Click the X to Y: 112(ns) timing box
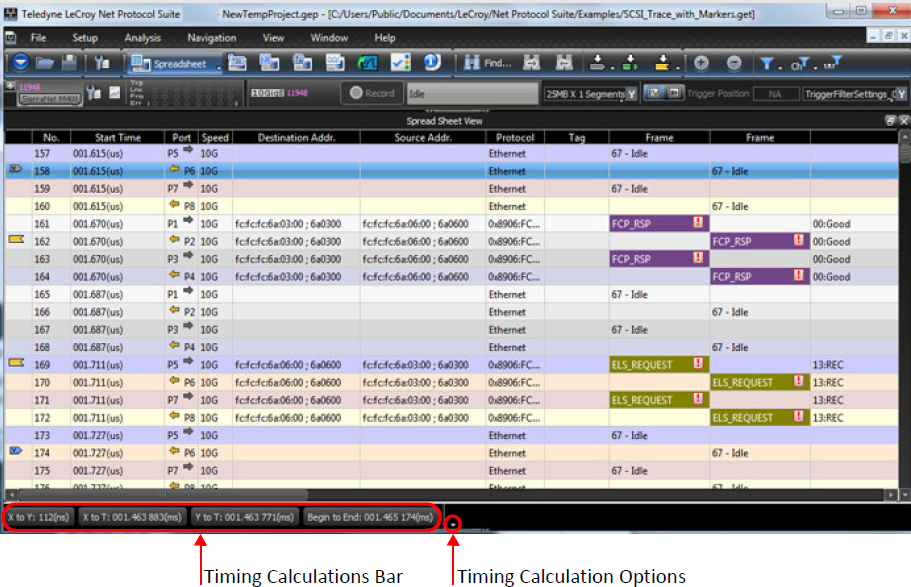The width and height of the screenshot is (911, 587). pyautogui.click(x=38, y=517)
